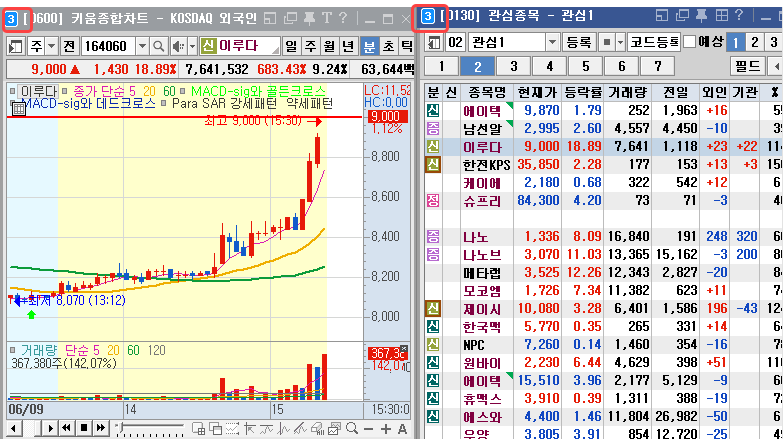Select the 초 second period tab
The width and height of the screenshot is (784, 439).
[x=388, y=46]
